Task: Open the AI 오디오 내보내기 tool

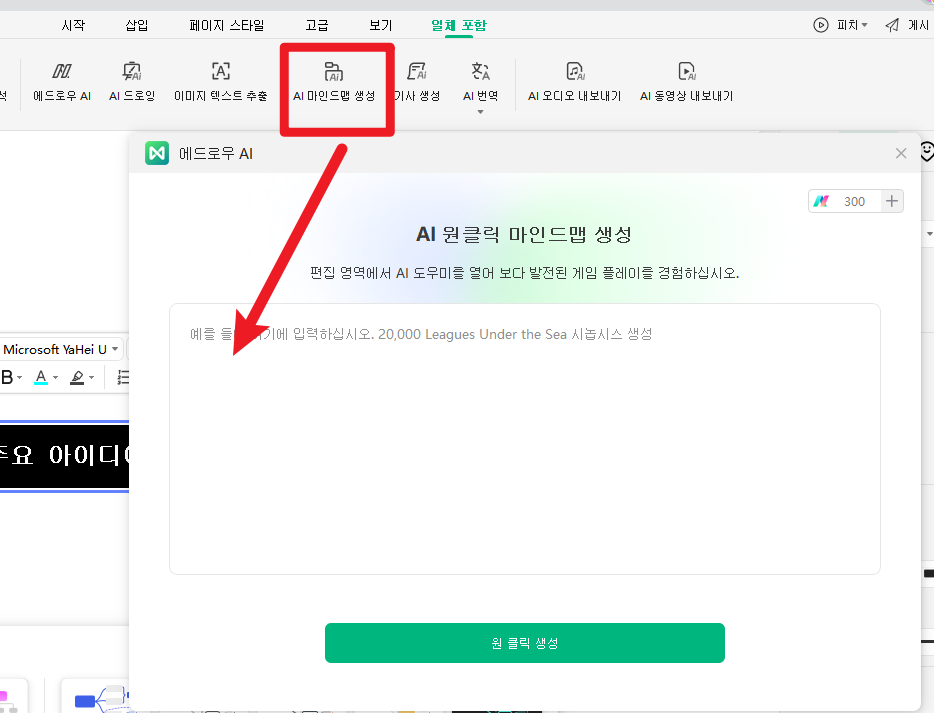Action: point(574,80)
